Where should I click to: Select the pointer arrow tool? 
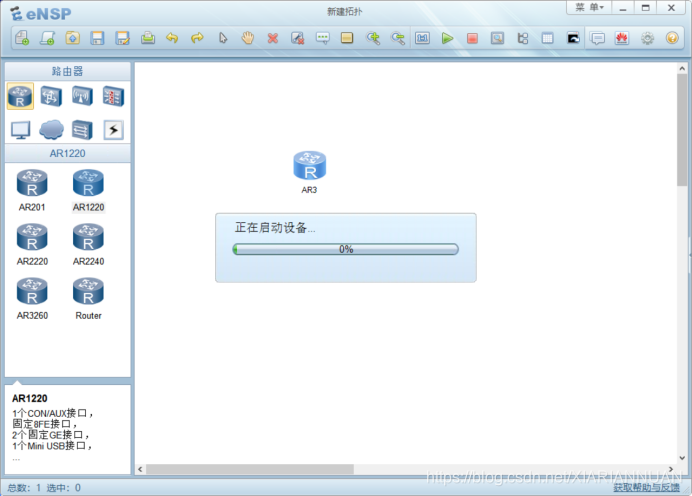[x=223, y=38]
